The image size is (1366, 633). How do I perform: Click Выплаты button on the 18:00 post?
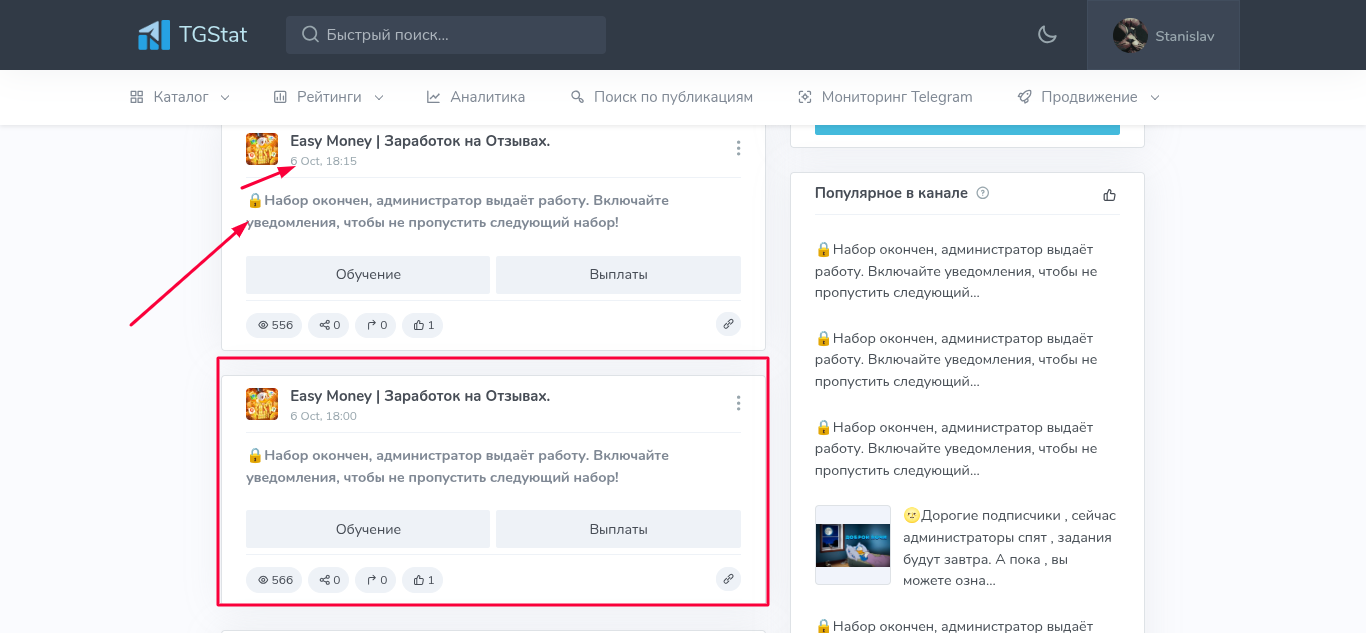point(619,529)
